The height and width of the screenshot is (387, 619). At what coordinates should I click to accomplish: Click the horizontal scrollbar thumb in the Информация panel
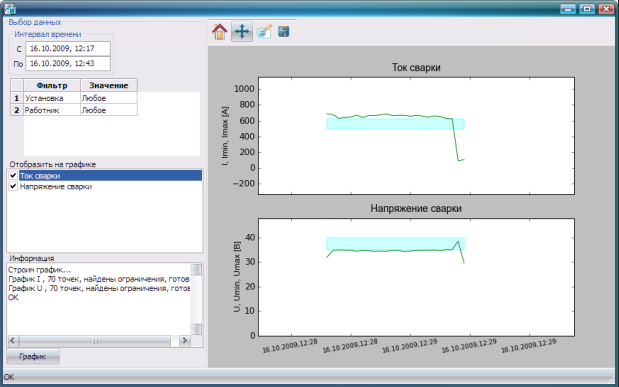[95, 340]
